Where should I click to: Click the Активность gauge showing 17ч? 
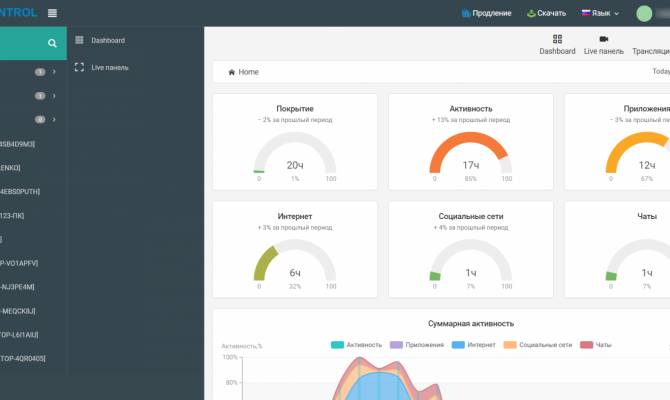pos(470,154)
